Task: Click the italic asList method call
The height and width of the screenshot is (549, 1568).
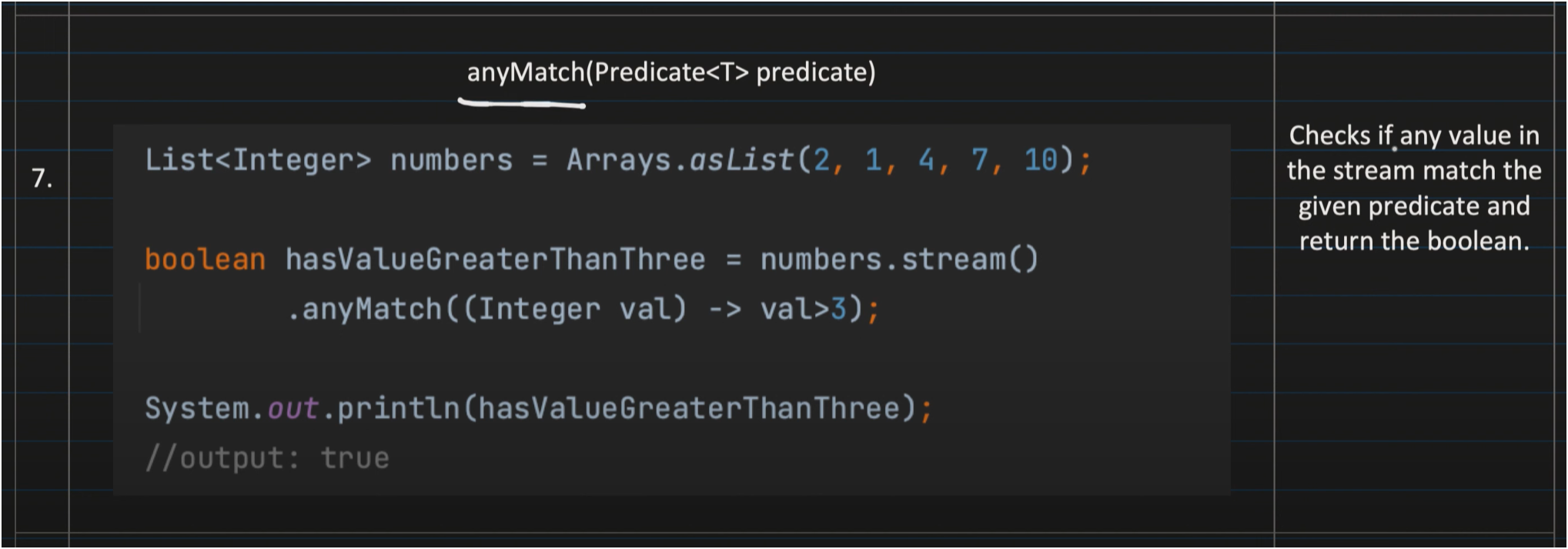Action: point(741,160)
